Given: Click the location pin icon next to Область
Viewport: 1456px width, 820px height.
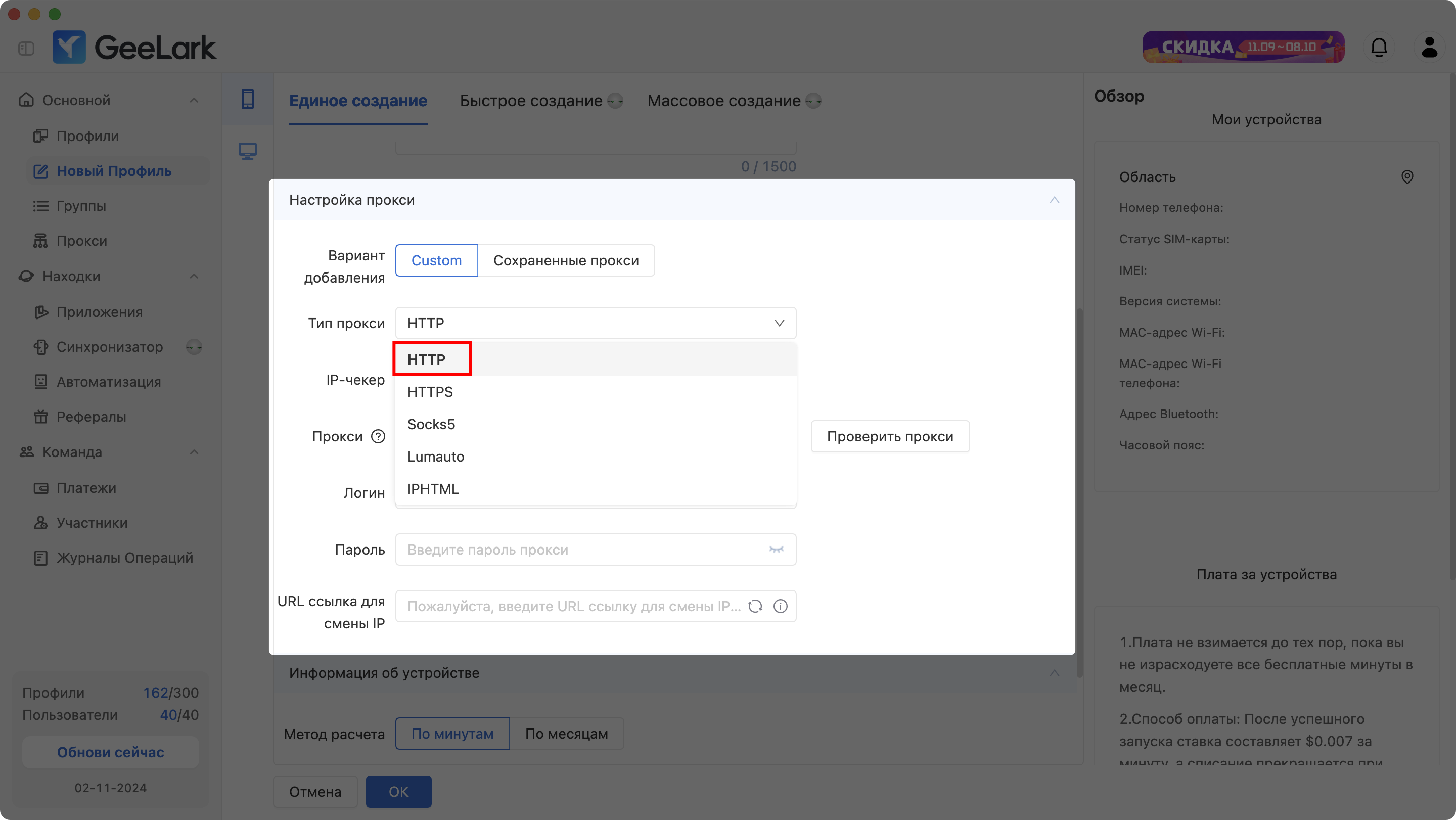Looking at the screenshot, I should pos(1407,177).
